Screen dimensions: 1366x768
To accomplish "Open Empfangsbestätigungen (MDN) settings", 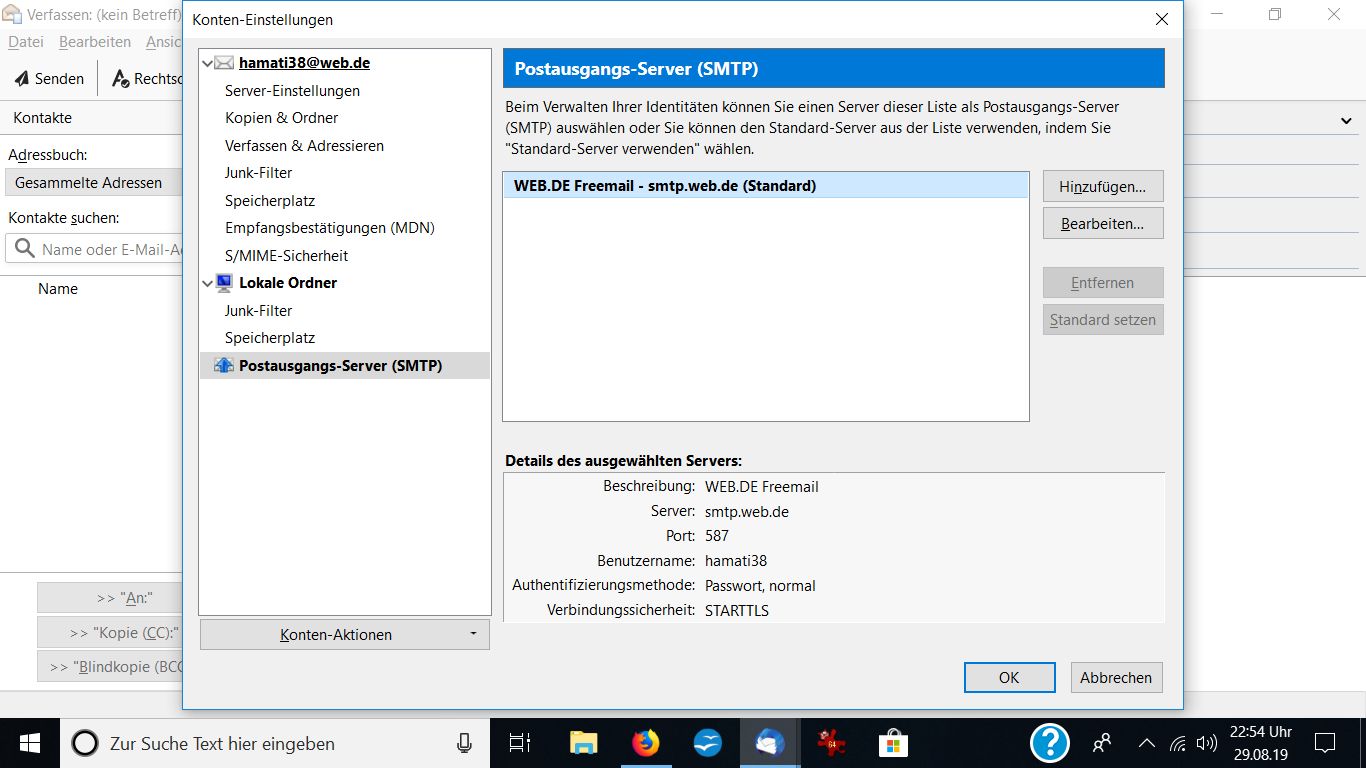I will click(330, 228).
